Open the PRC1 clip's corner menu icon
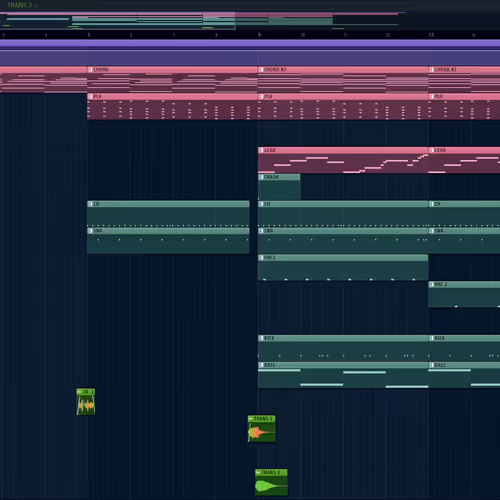Viewport: 500px width, 500px height. [x=261, y=258]
